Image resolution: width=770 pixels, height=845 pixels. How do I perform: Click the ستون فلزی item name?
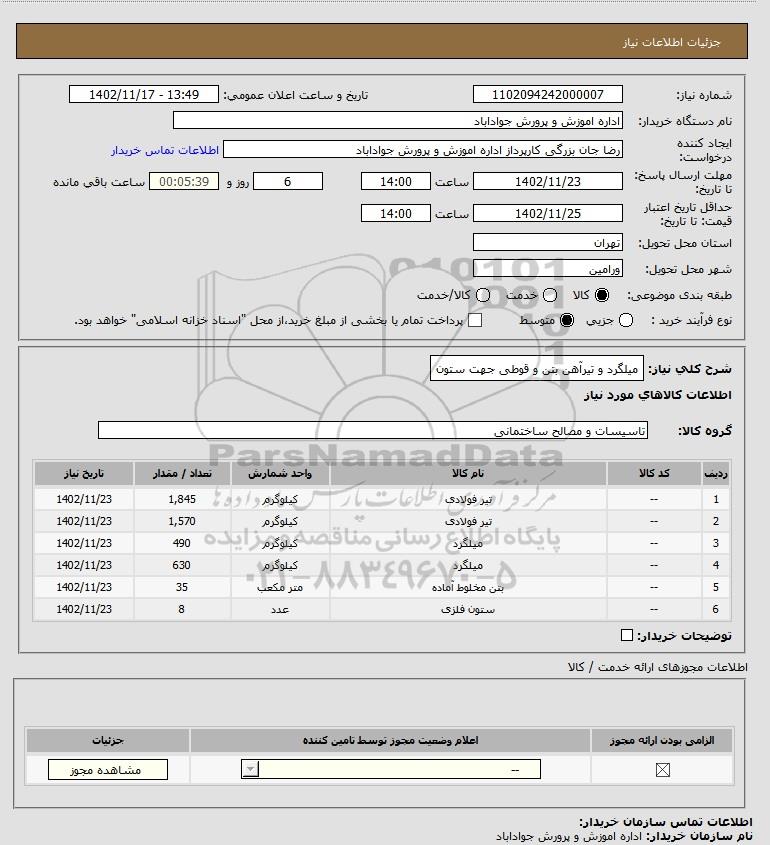(x=468, y=609)
